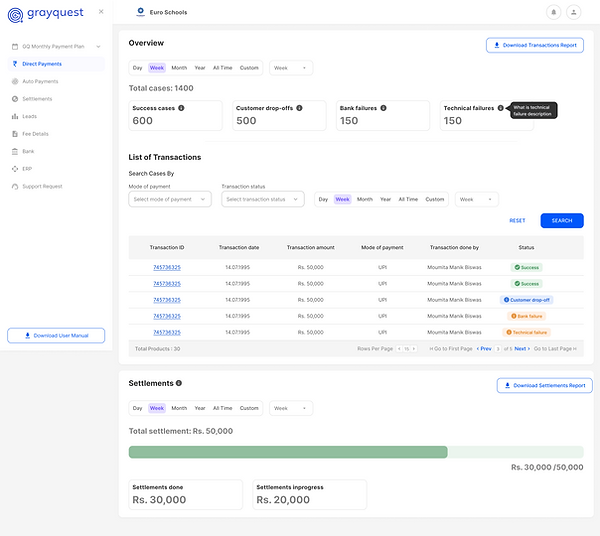Expand GQ Monthly Payment Plan chevron

point(98,47)
